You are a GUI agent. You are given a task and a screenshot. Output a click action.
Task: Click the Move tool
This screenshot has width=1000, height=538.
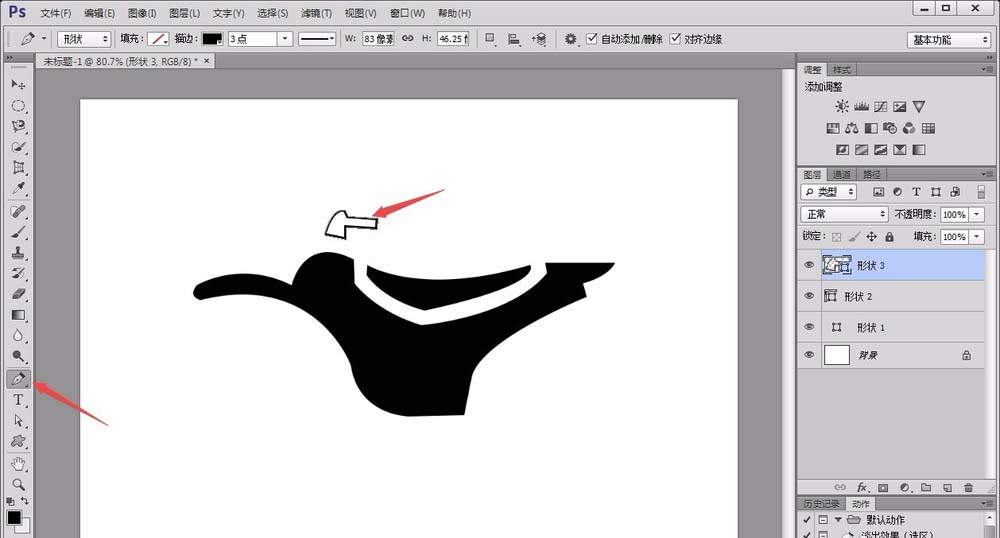[x=18, y=85]
